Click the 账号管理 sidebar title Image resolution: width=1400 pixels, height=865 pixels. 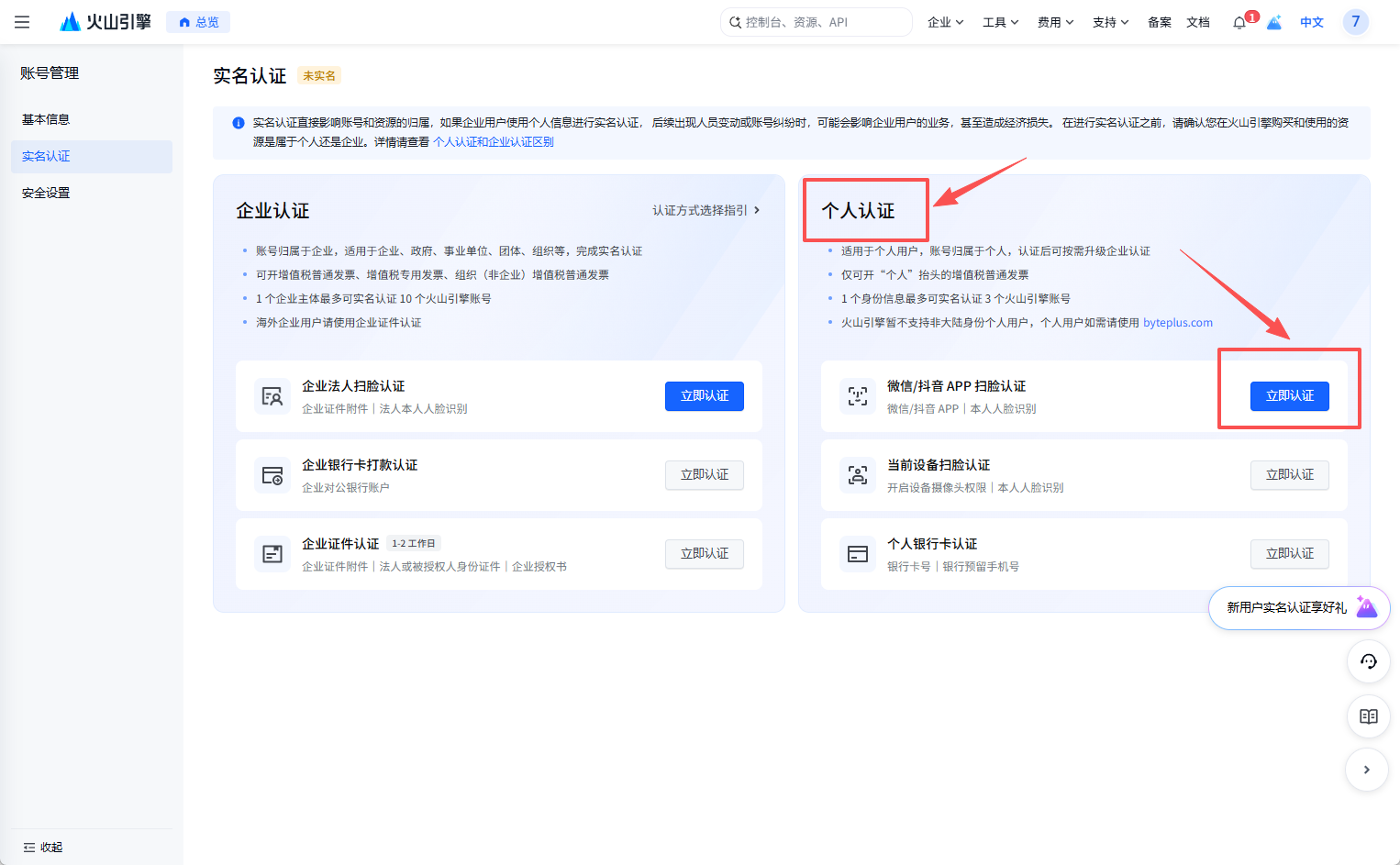(50, 73)
